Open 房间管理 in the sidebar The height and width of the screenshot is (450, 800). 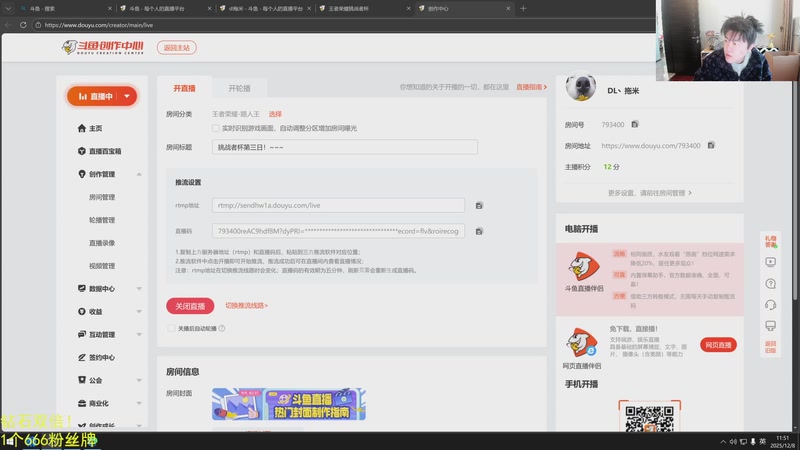[x=102, y=197]
